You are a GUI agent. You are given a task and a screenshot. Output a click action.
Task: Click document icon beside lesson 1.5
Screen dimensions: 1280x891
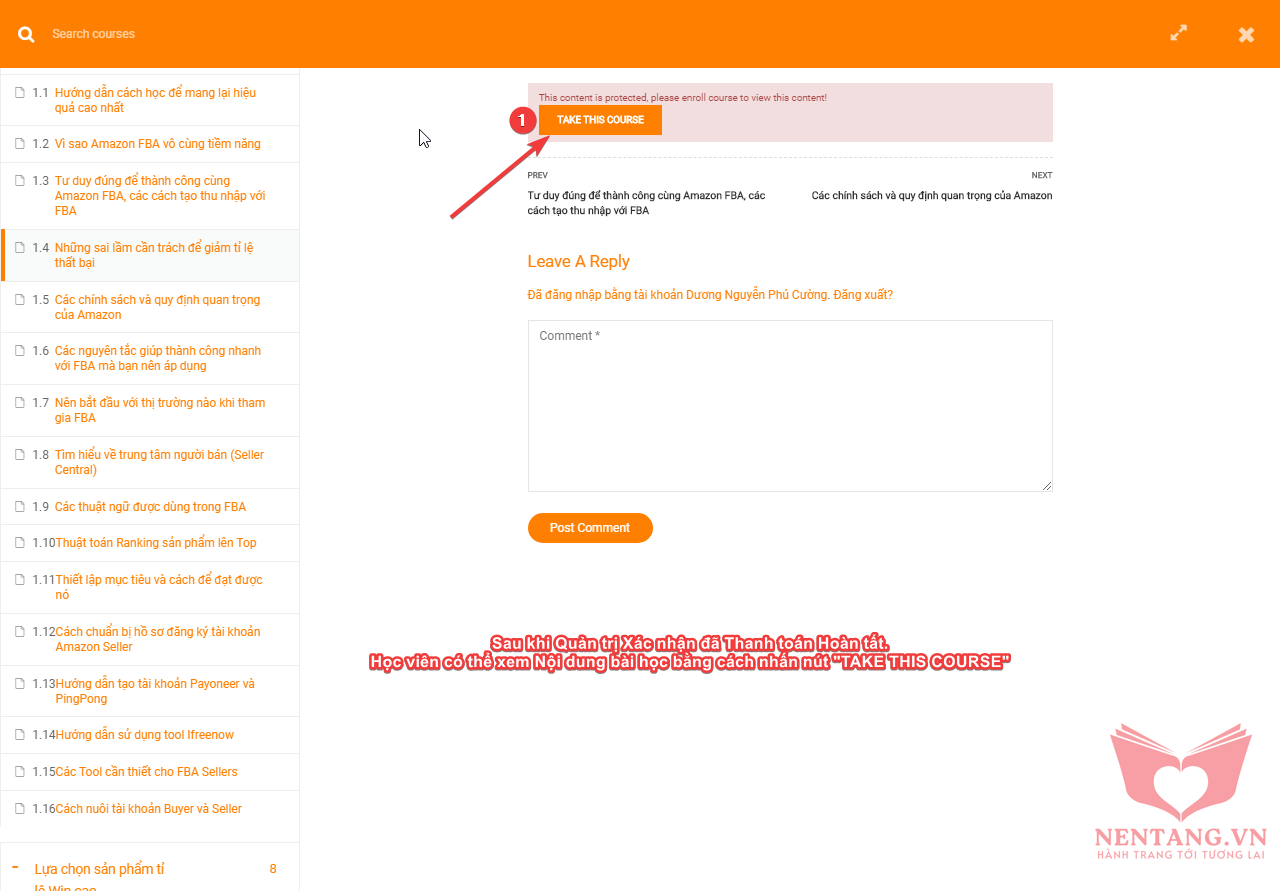tap(20, 300)
